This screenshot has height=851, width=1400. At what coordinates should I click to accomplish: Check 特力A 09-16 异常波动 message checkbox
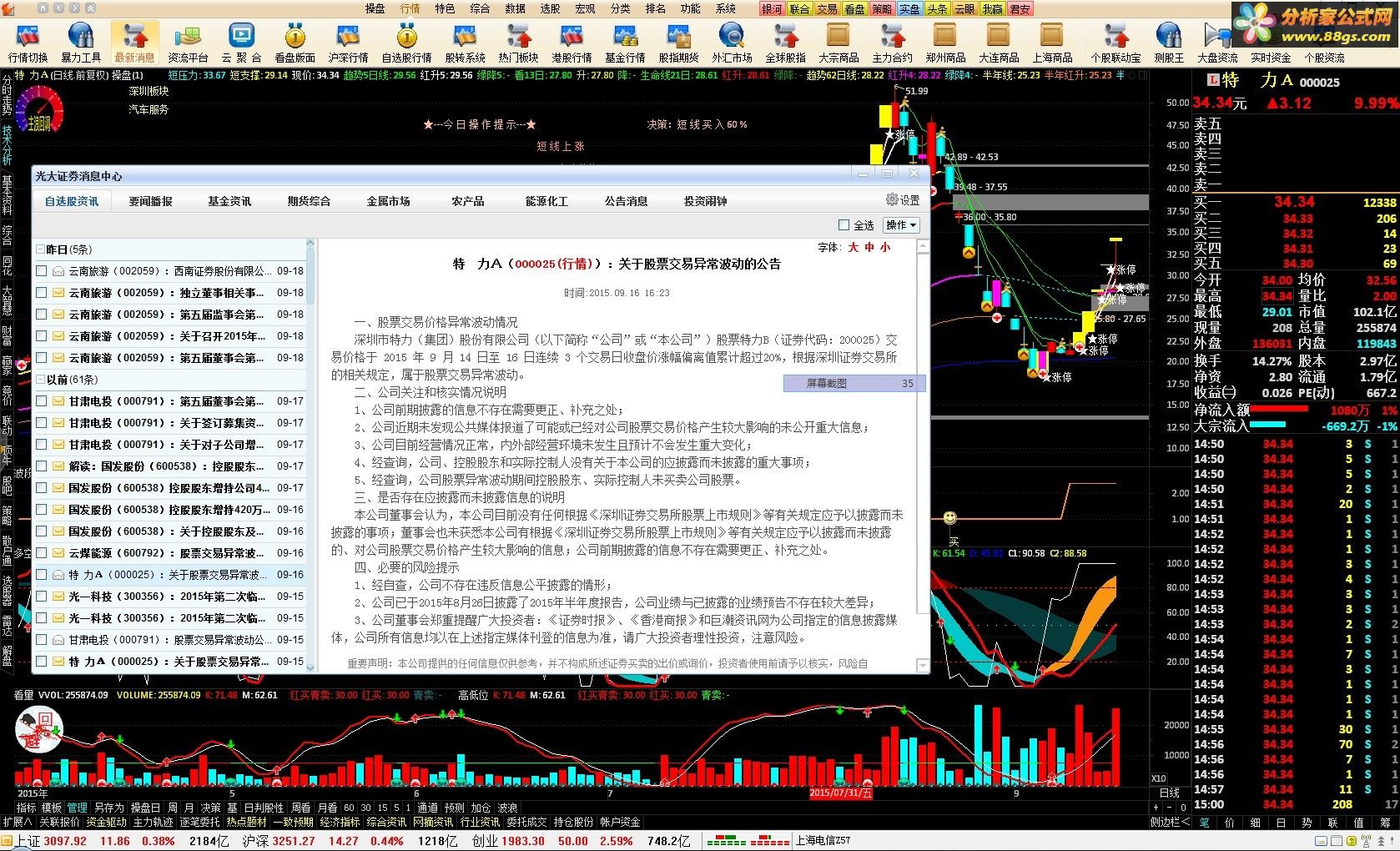[42, 575]
